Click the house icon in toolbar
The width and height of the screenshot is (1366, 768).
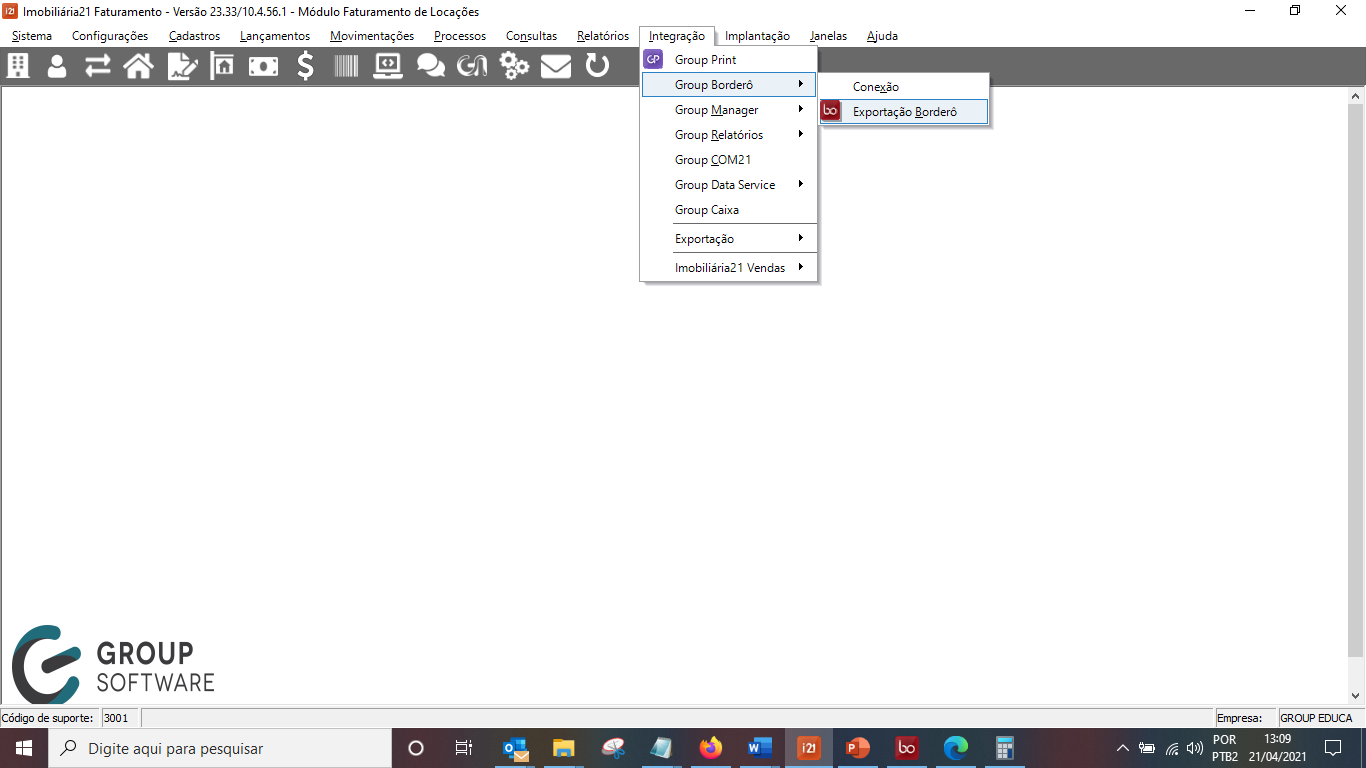coord(138,66)
